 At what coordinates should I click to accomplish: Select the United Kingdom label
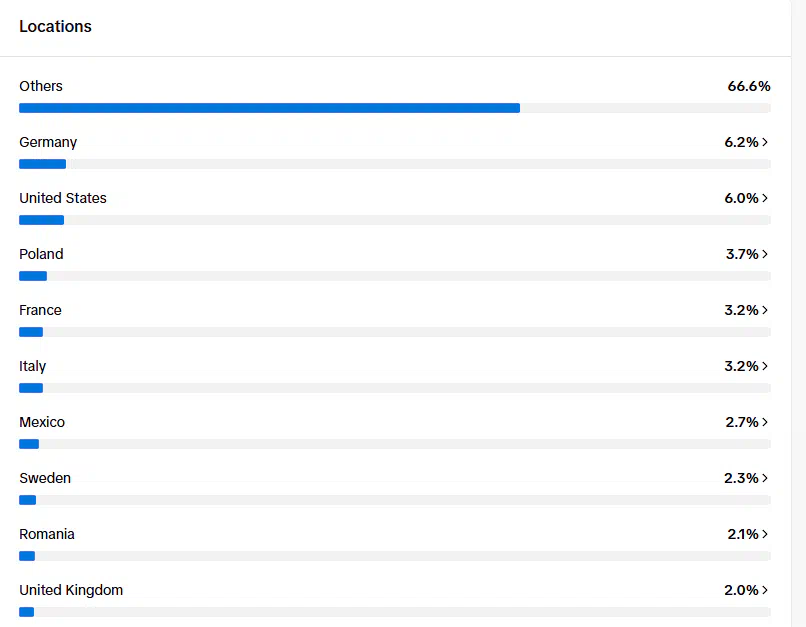(71, 590)
